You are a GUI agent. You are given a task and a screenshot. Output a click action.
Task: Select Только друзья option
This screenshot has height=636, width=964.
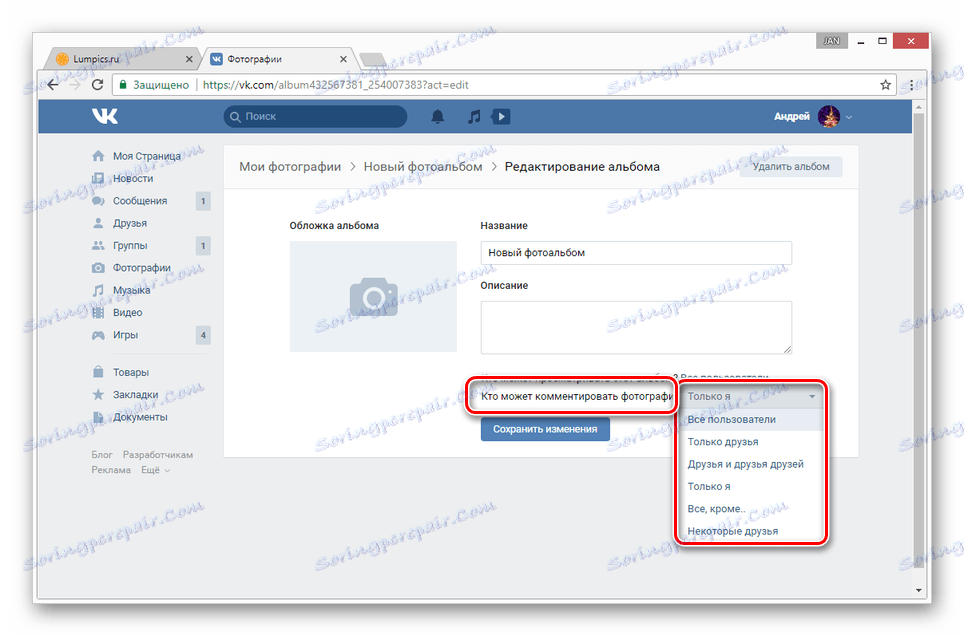tap(751, 442)
